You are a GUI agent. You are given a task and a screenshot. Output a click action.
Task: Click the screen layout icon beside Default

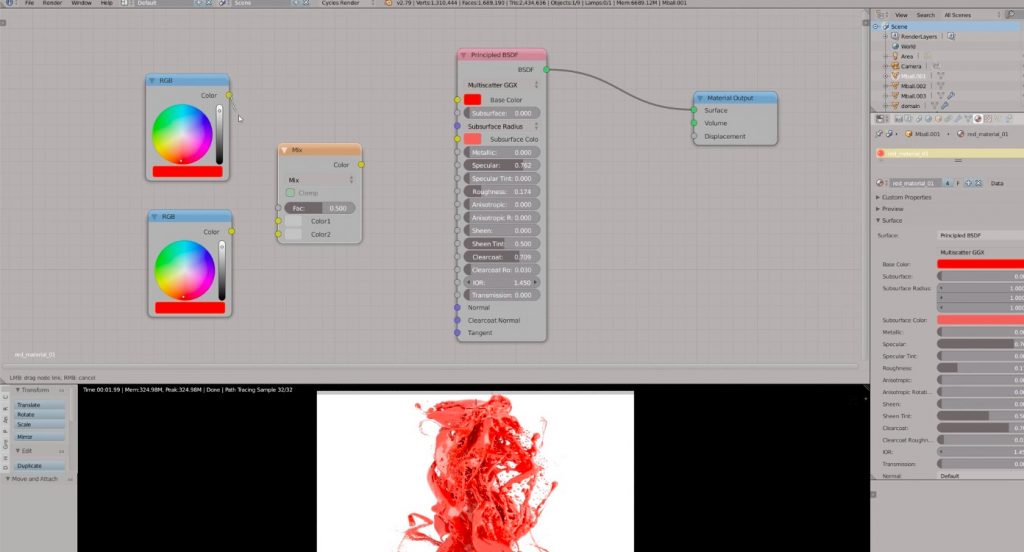124,3
